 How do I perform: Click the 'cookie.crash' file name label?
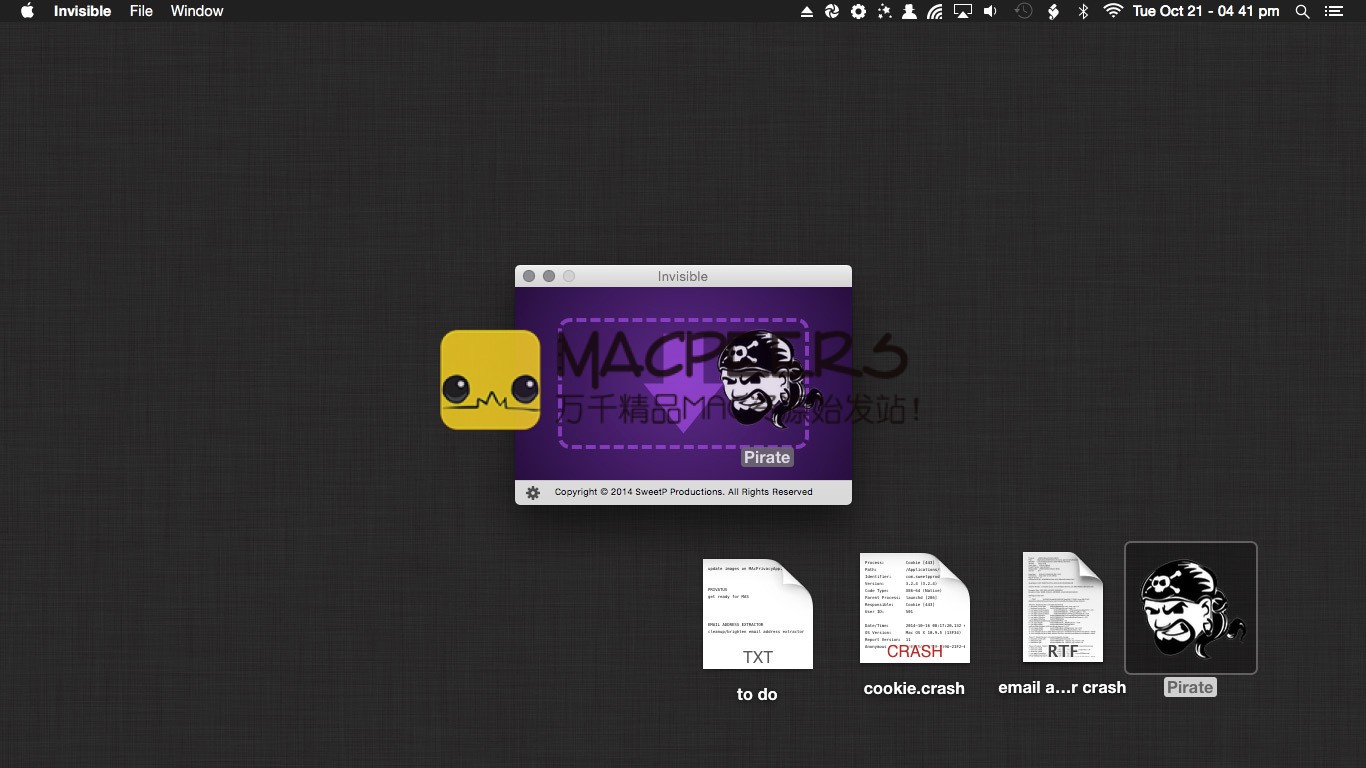pos(914,688)
